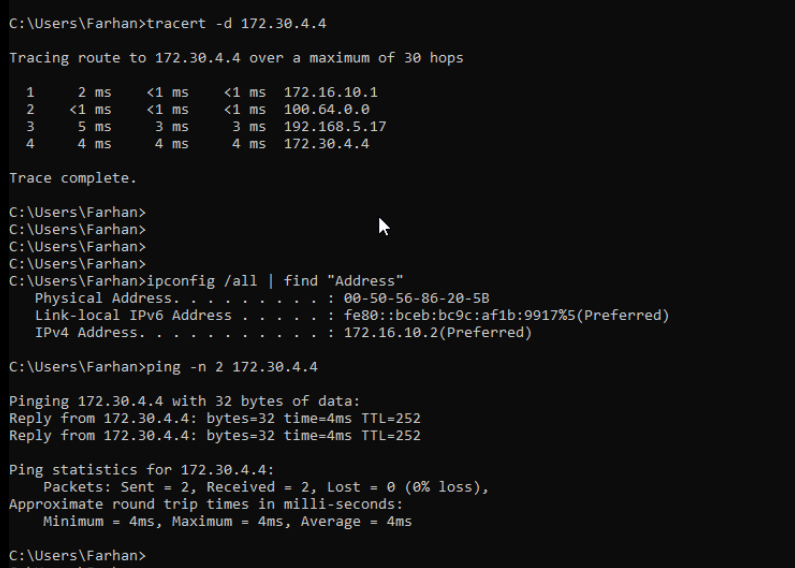Click hop 2 address 100.64.0.0

[x=326, y=109]
